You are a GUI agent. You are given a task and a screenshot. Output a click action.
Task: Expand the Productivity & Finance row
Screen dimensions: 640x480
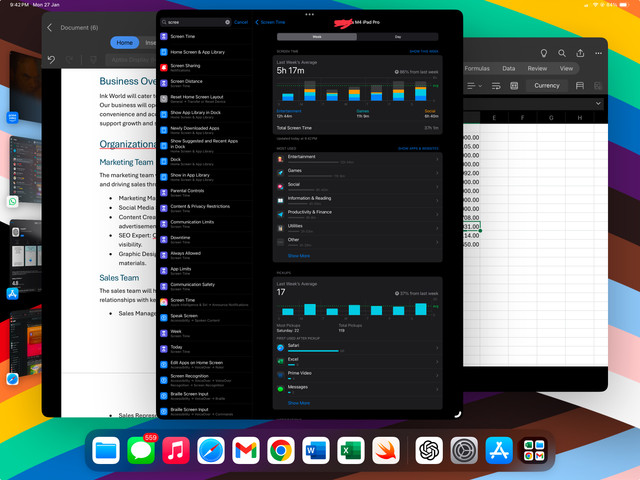[358, 214]
